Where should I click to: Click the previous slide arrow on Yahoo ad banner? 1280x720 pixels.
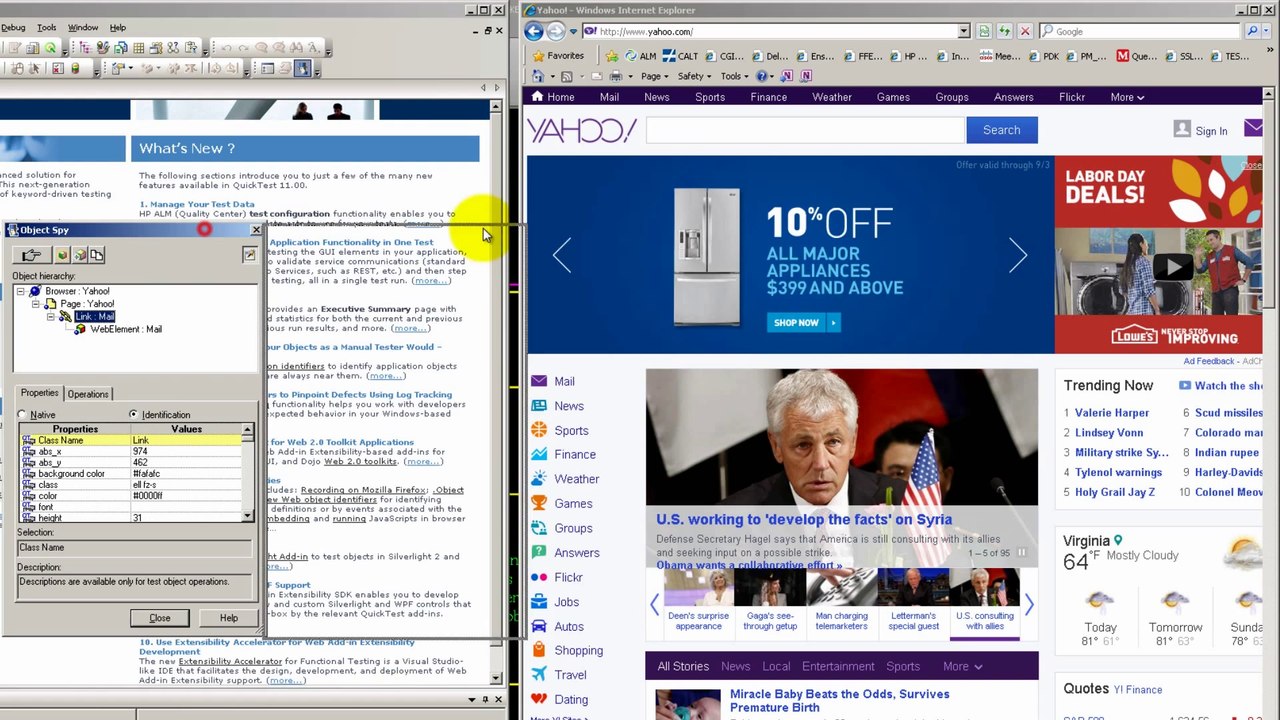click(562, 255)
